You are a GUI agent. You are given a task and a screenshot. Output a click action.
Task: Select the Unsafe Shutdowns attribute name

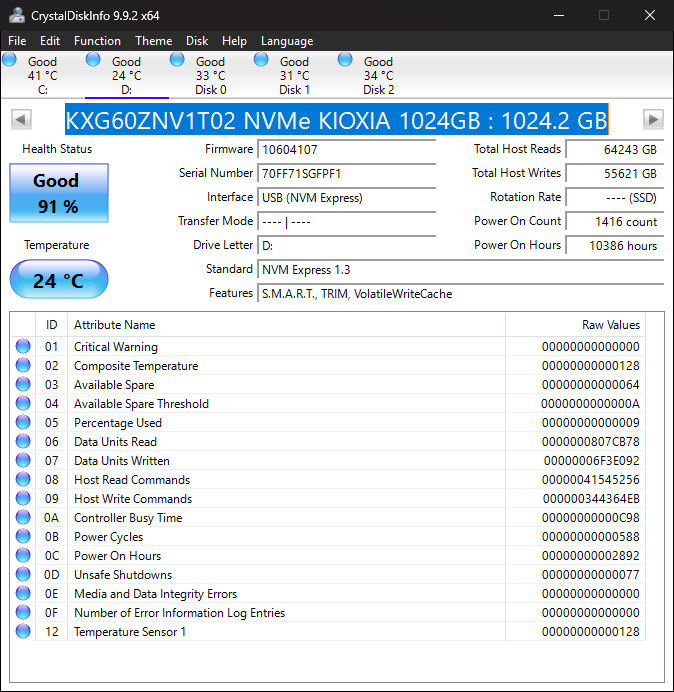click(123, 575)
